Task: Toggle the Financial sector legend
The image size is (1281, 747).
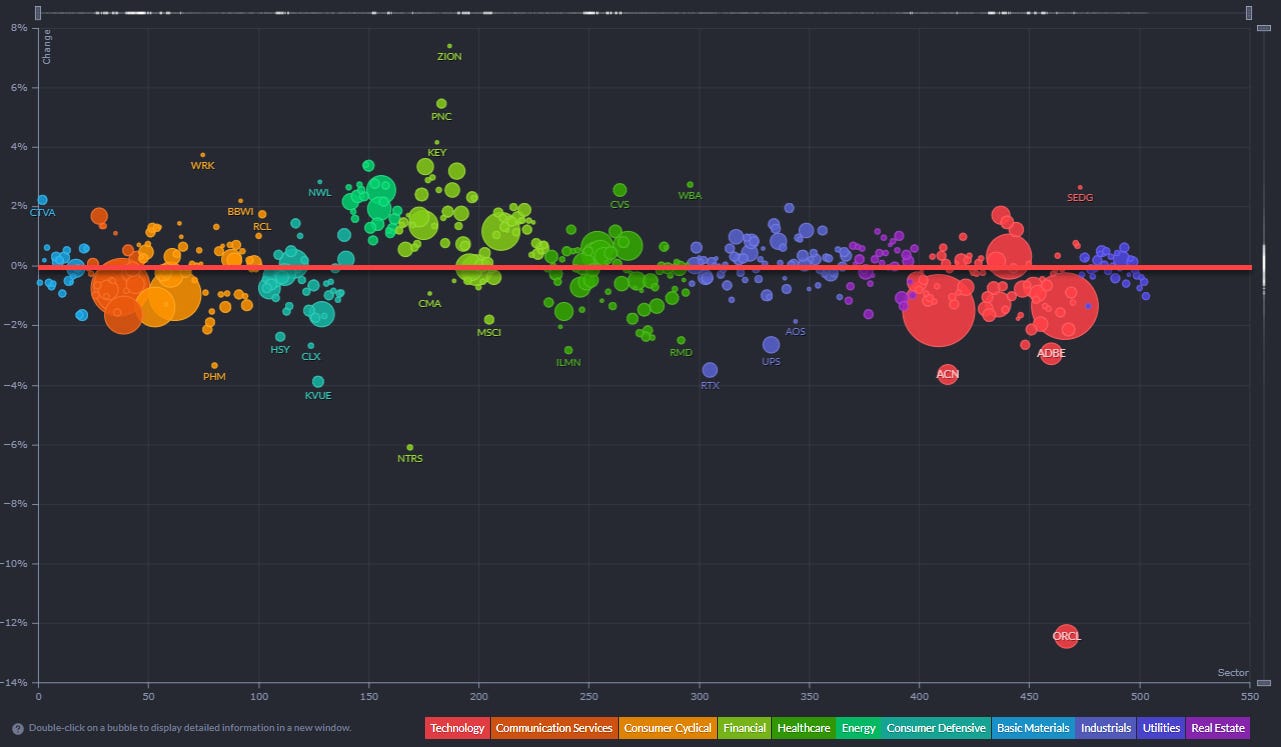Action: [x=744, y=728]
